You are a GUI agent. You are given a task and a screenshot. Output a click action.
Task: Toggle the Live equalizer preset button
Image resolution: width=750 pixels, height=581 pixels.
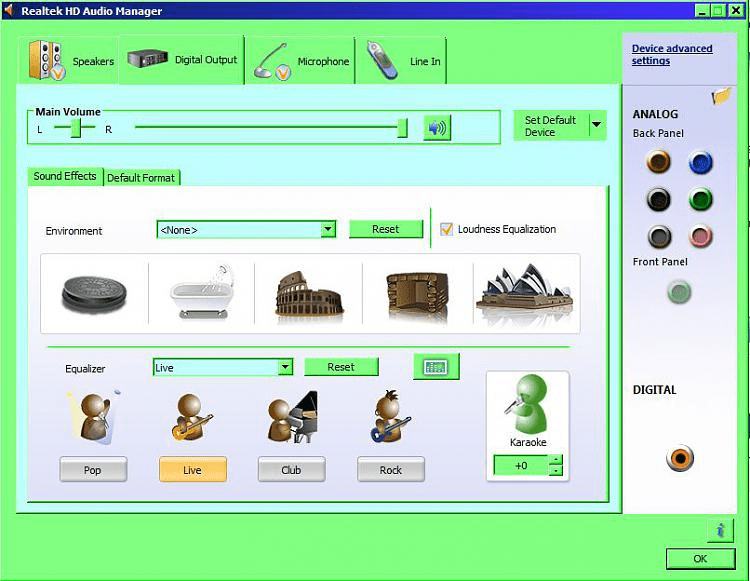192,470
